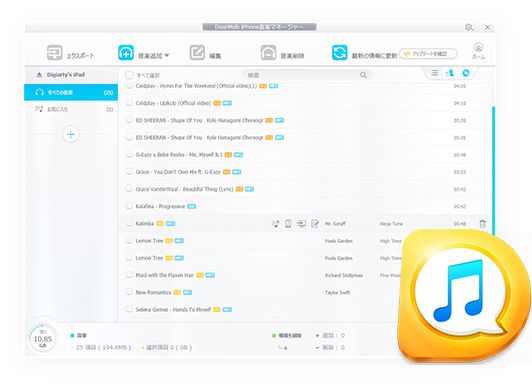Click the phone icon on the Kalimba row
The height and width of the screenshot is (389, 532).
[288, 224]
